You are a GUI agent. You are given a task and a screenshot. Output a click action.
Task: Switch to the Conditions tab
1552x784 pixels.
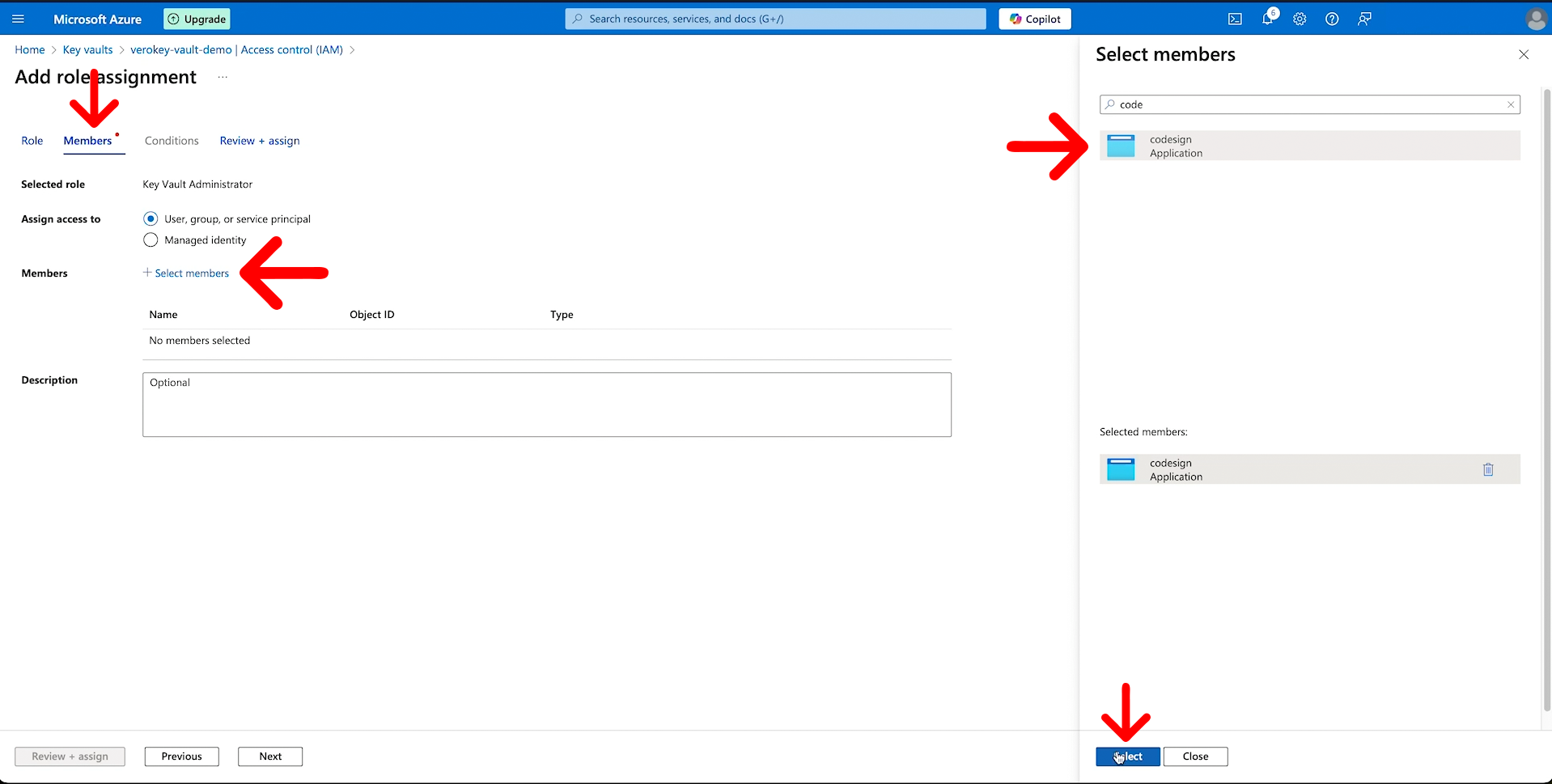click(x=171, y=140)
